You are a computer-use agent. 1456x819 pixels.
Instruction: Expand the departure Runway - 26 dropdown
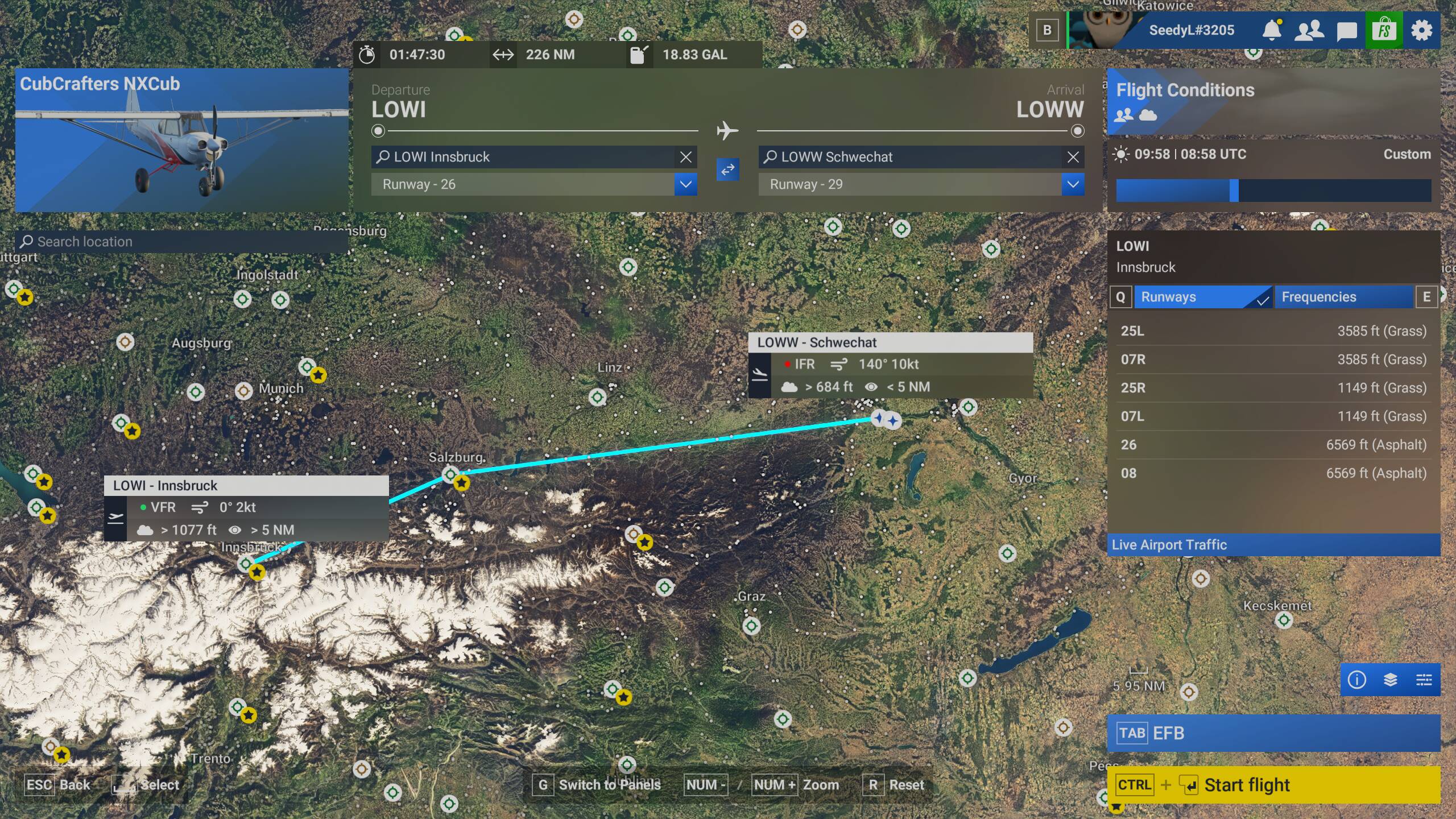[685, 184]
